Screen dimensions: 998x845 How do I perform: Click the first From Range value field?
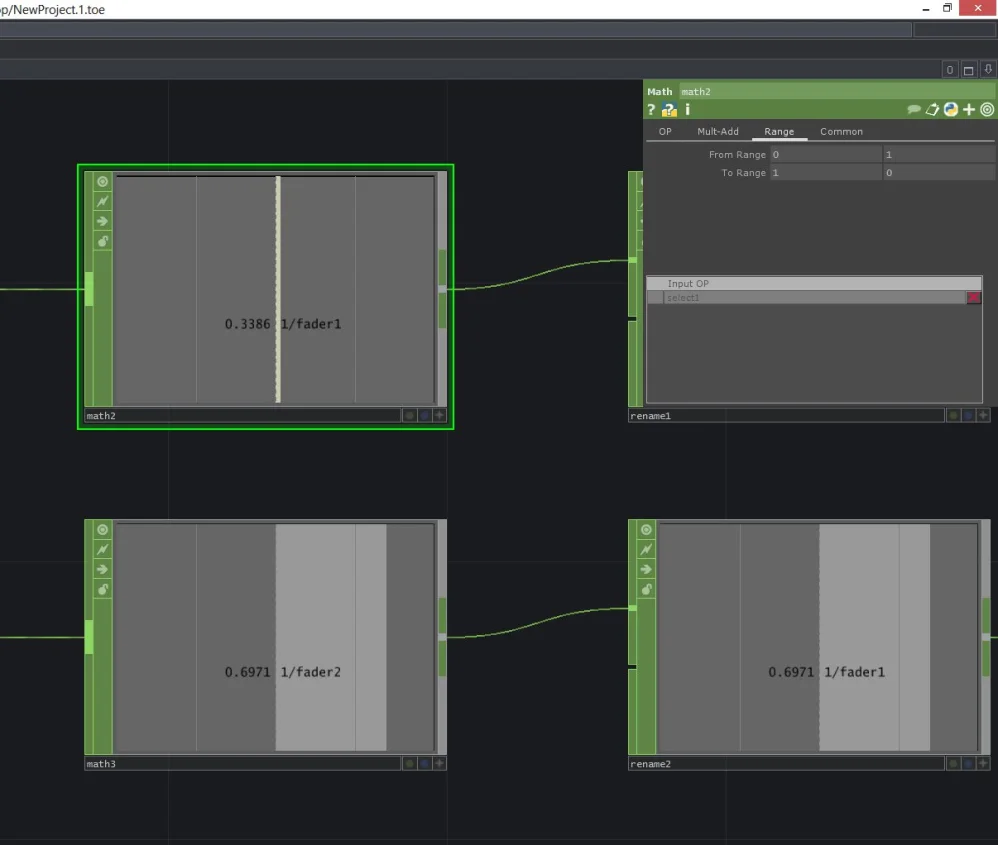(x=826, y=155)
